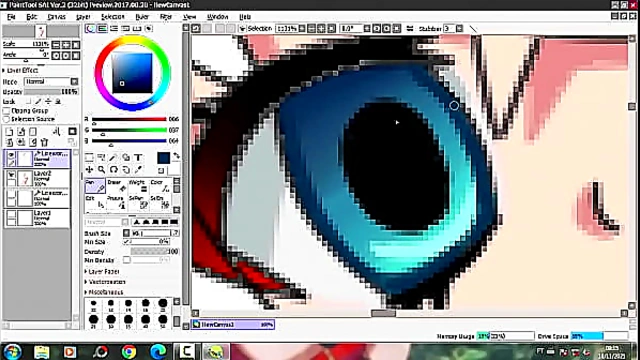Open the Layer menu

83,17
